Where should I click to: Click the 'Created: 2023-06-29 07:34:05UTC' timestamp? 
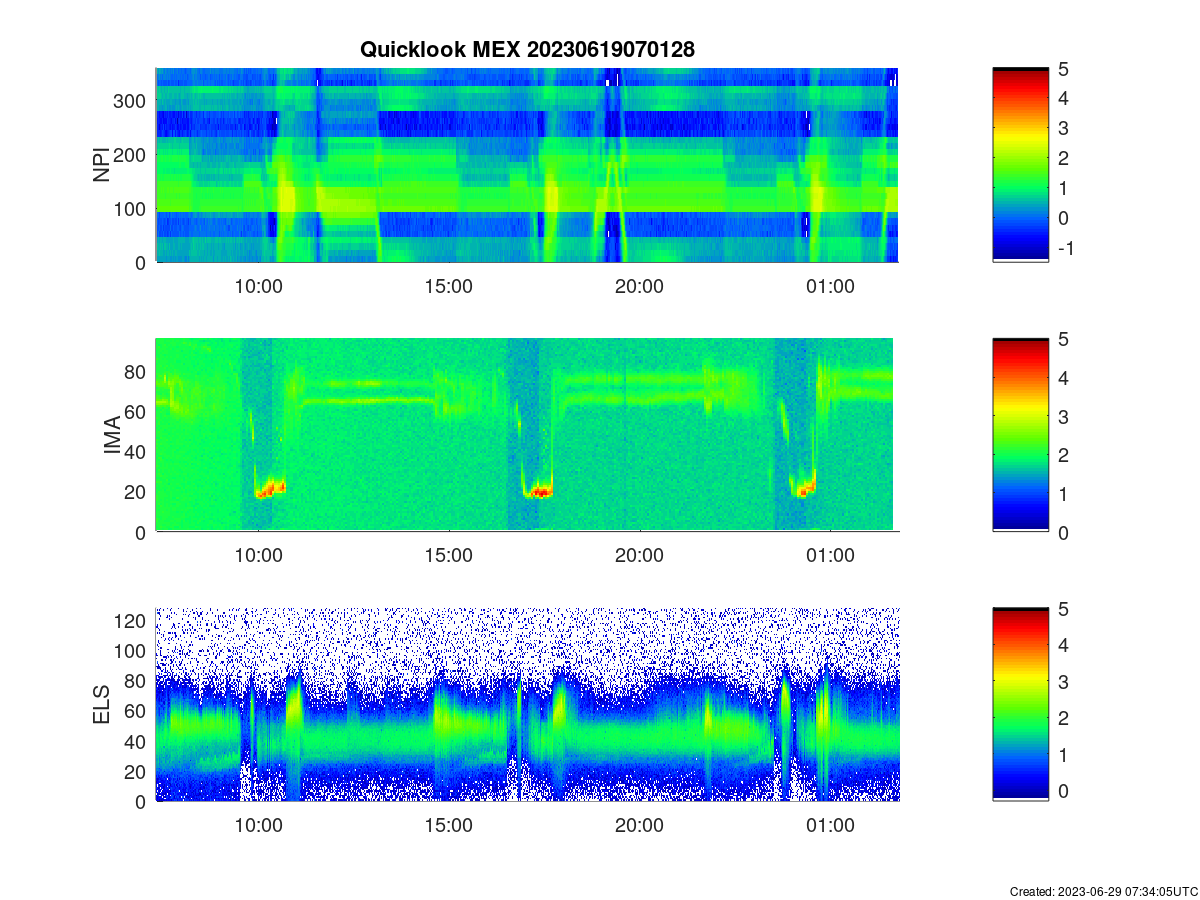click(1103, 891)
